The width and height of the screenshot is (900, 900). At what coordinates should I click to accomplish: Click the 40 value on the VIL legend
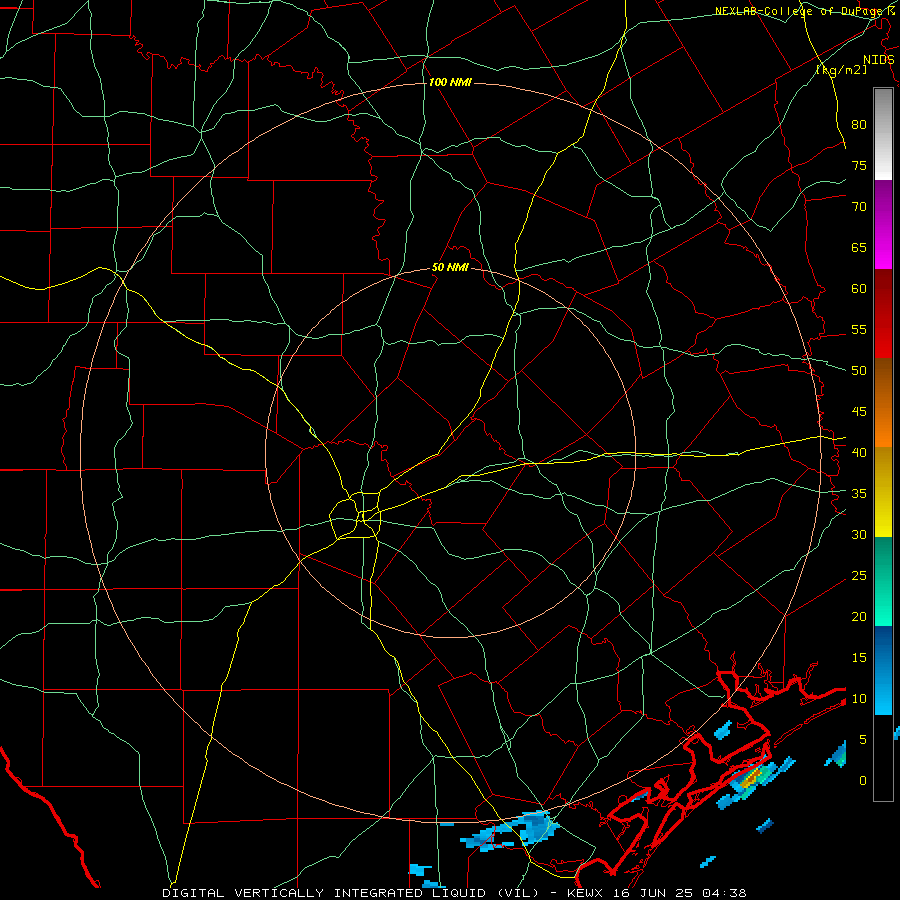coord(859,452)
